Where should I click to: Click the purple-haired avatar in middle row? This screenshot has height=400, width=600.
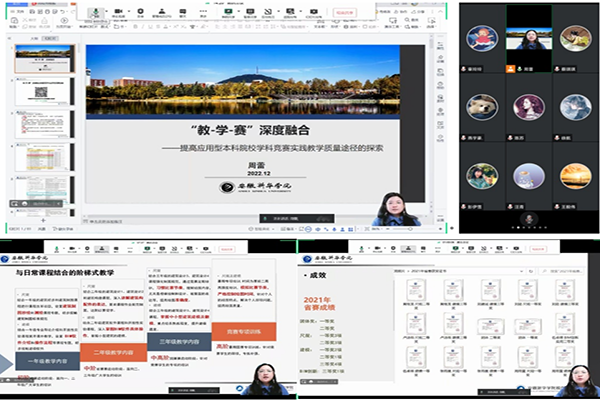tap(527, 107)
